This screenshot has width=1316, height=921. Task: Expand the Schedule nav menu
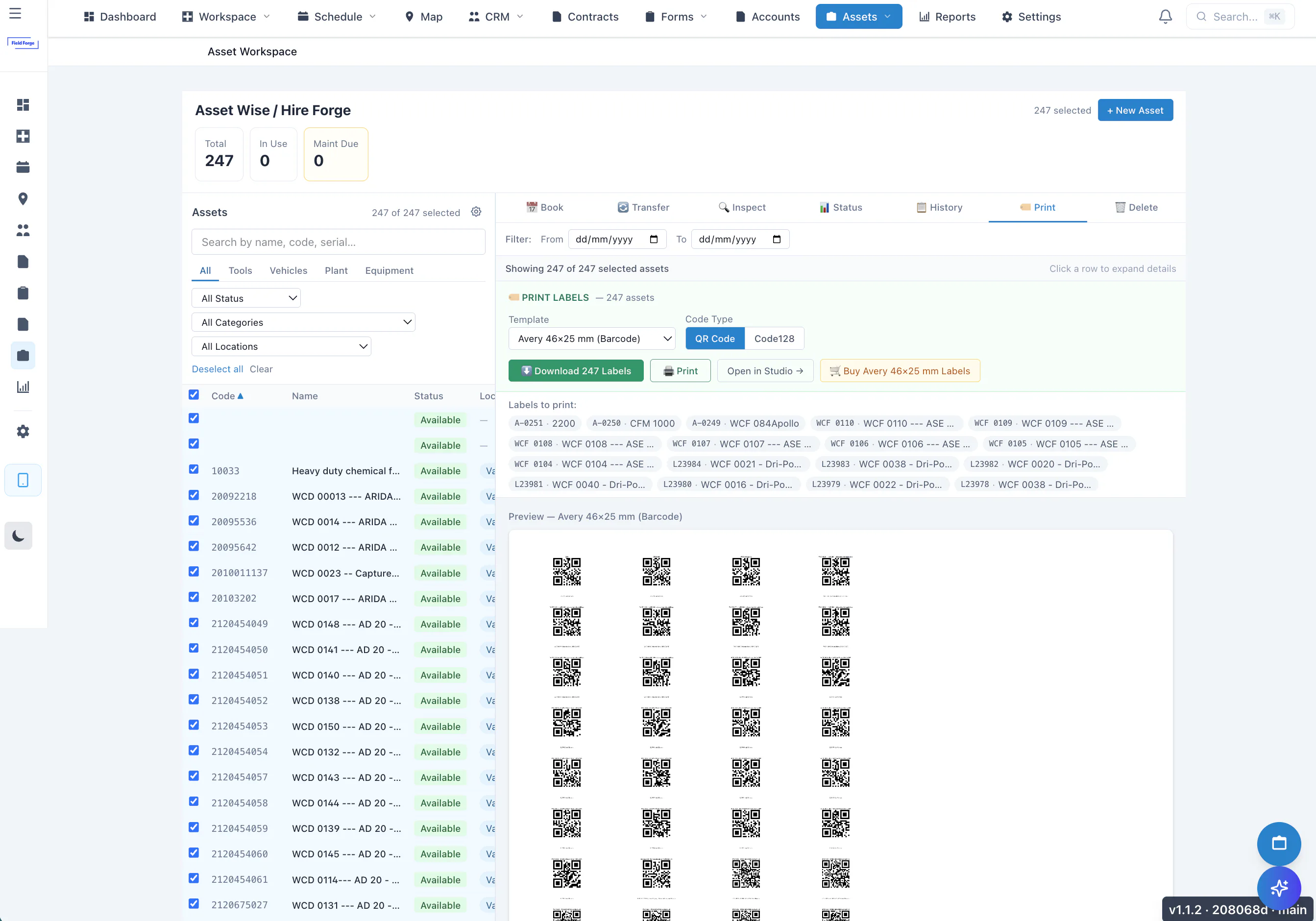[x=337, y=17]
